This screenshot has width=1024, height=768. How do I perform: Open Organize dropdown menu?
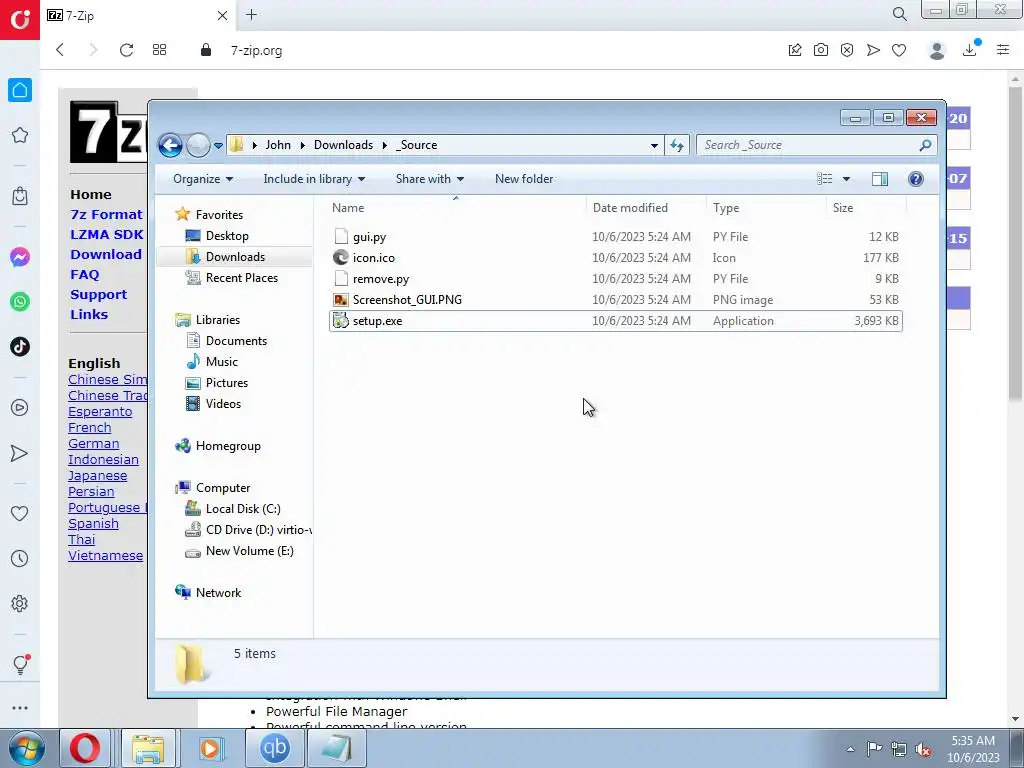(202, 179)
